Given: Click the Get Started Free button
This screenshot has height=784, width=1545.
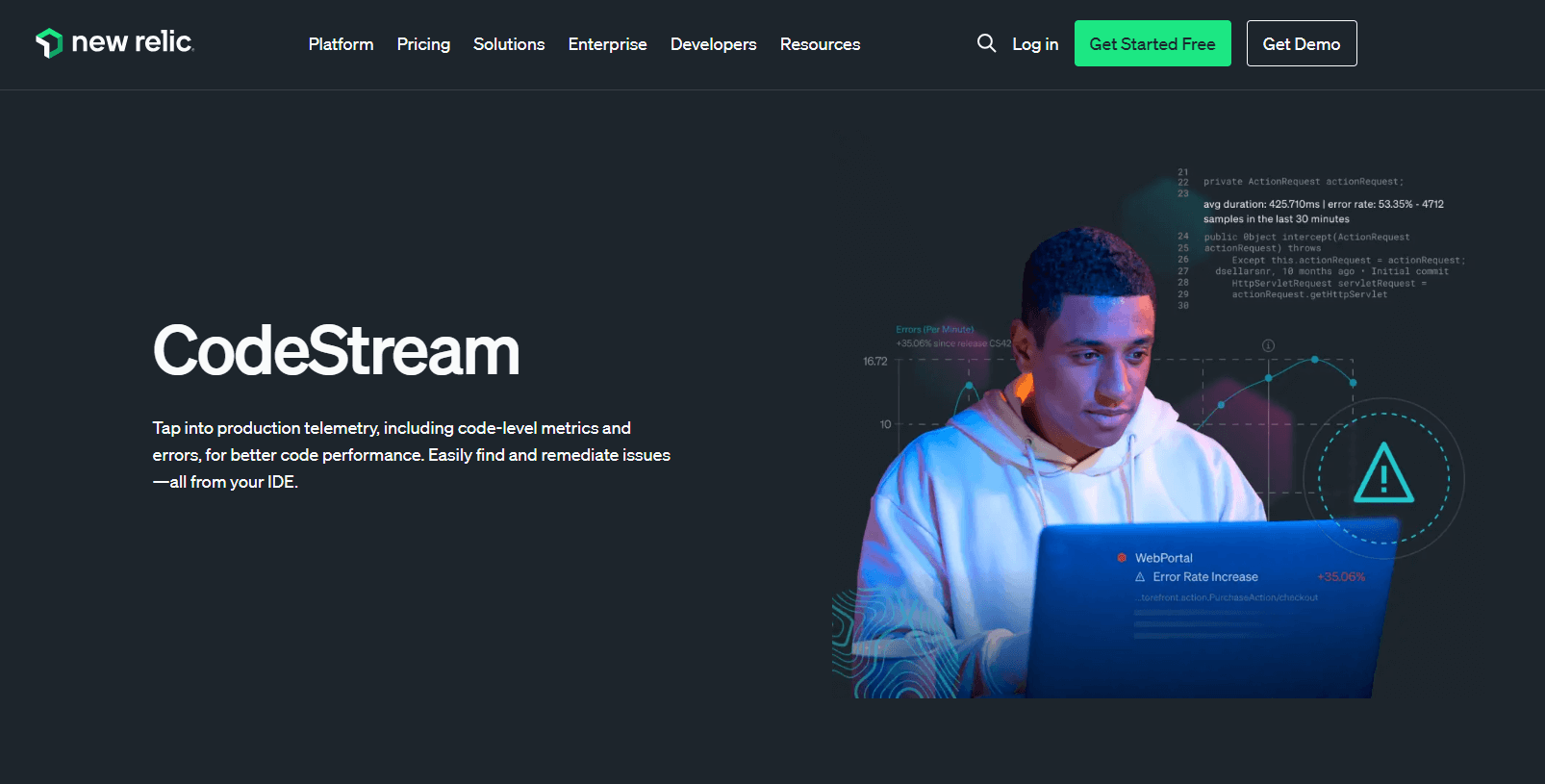Looking at the screenshot, I should 1152,43.
